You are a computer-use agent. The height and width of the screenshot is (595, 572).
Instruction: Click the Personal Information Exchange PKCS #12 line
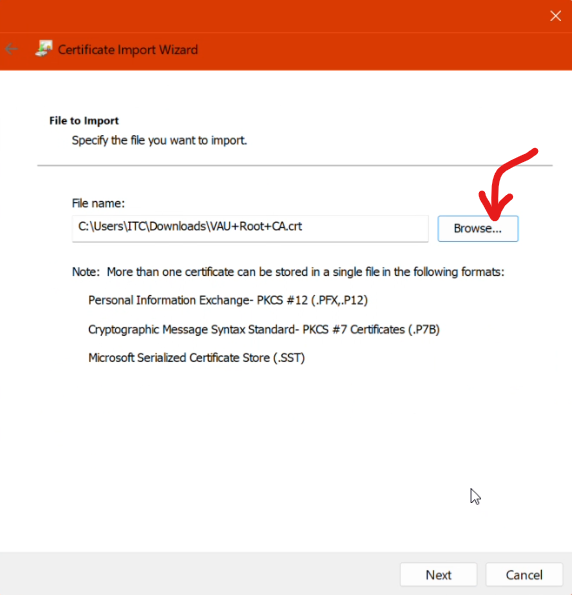[228, 300]
